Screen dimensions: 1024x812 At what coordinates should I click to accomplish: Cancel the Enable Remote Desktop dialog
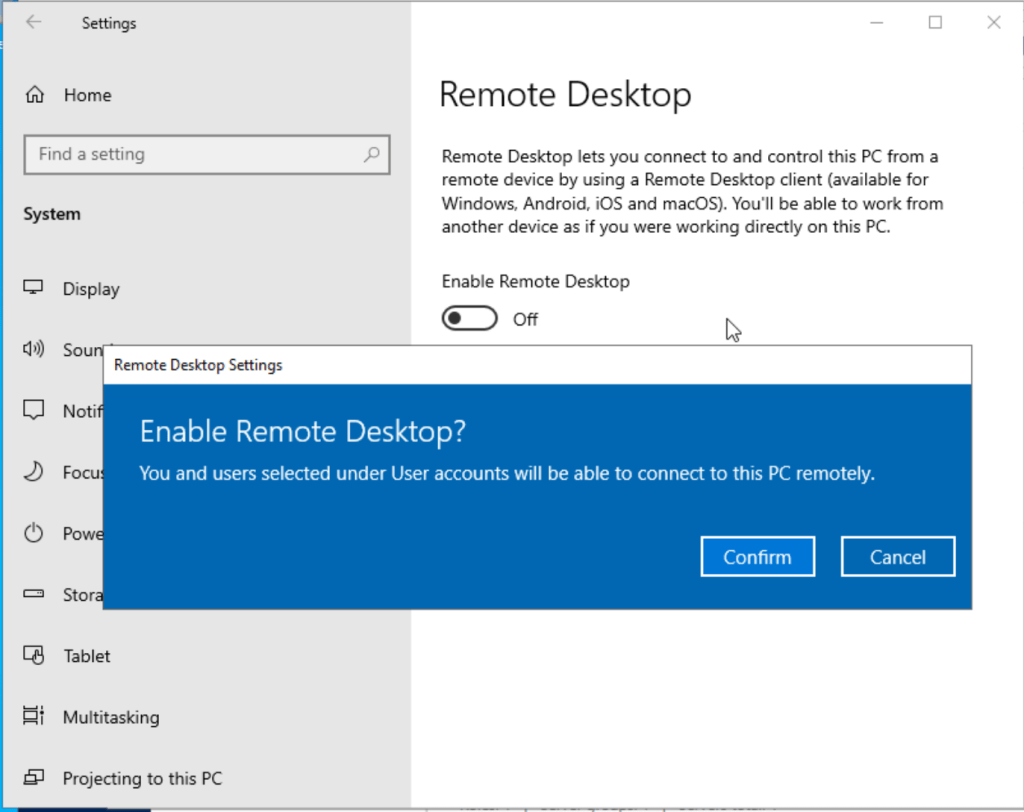tap(897, 557)
